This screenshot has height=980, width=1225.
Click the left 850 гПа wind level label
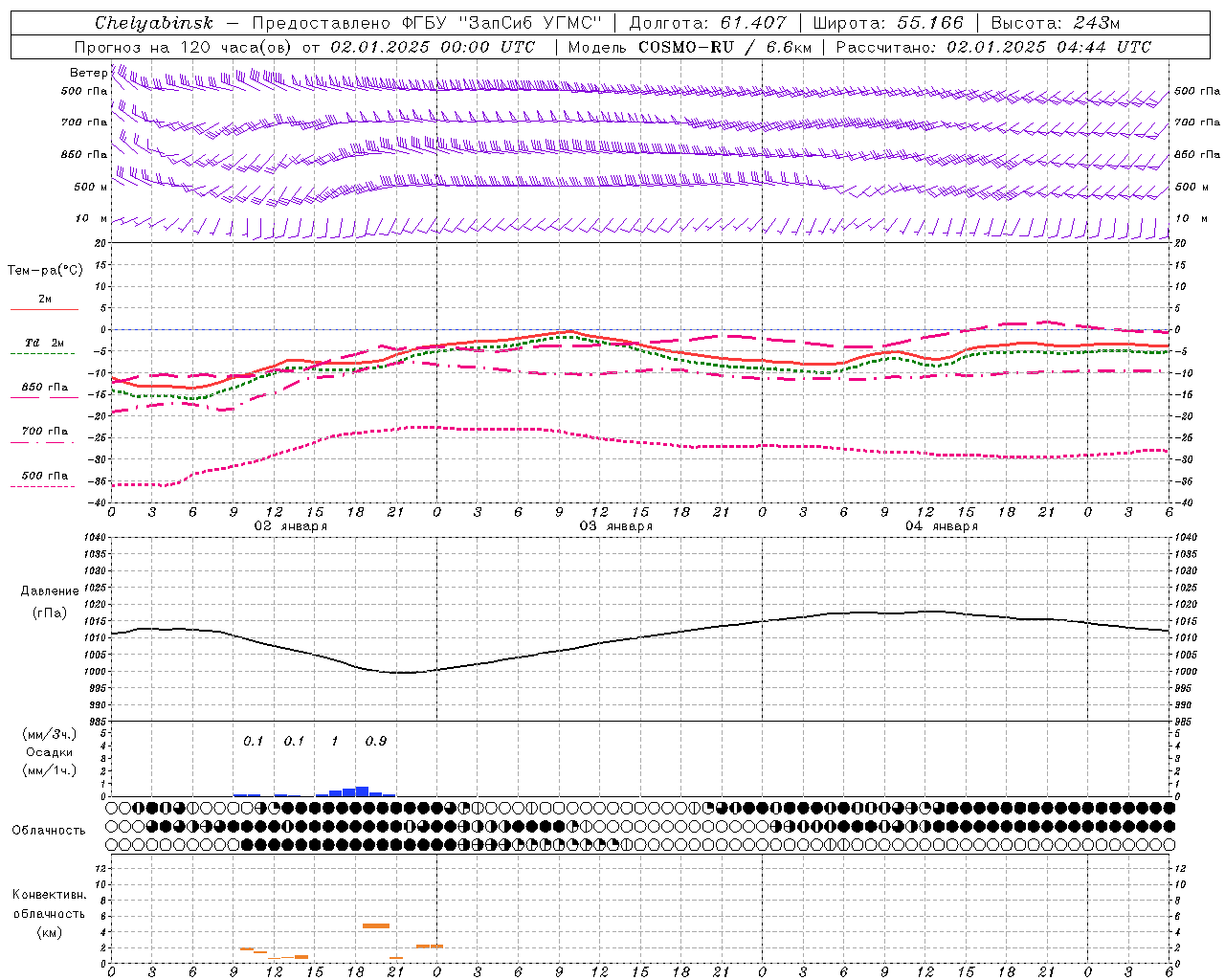[x=84, y=154]
